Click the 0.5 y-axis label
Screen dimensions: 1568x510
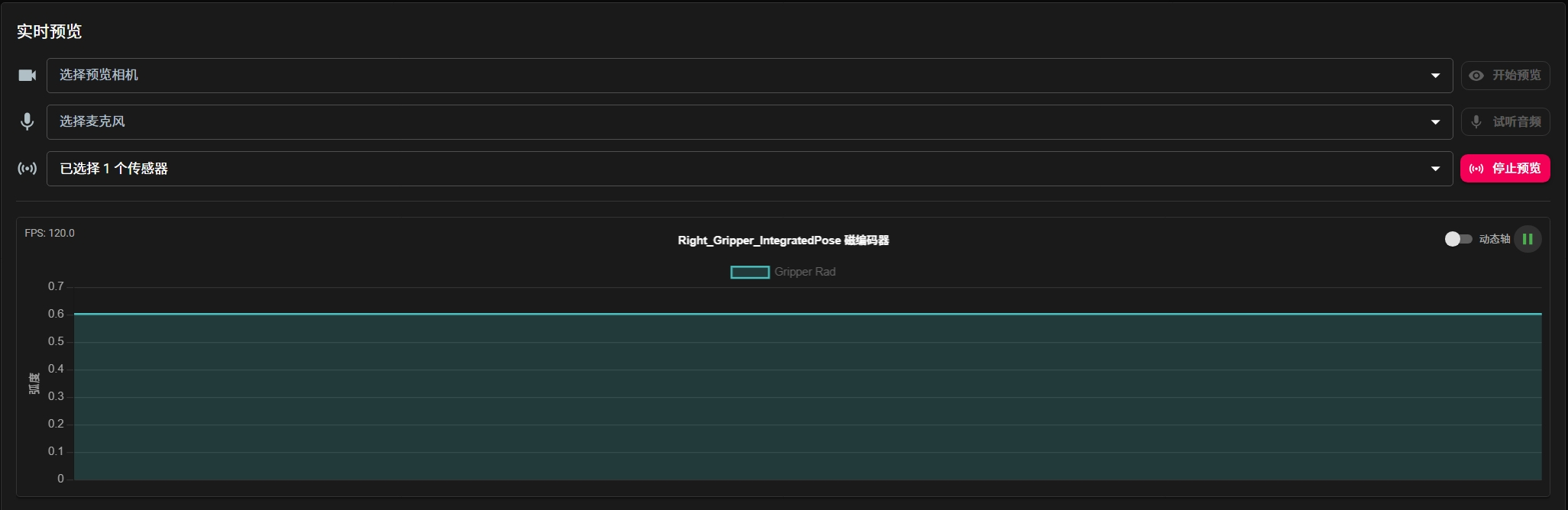pyautogui.click(x=56, y=341)
